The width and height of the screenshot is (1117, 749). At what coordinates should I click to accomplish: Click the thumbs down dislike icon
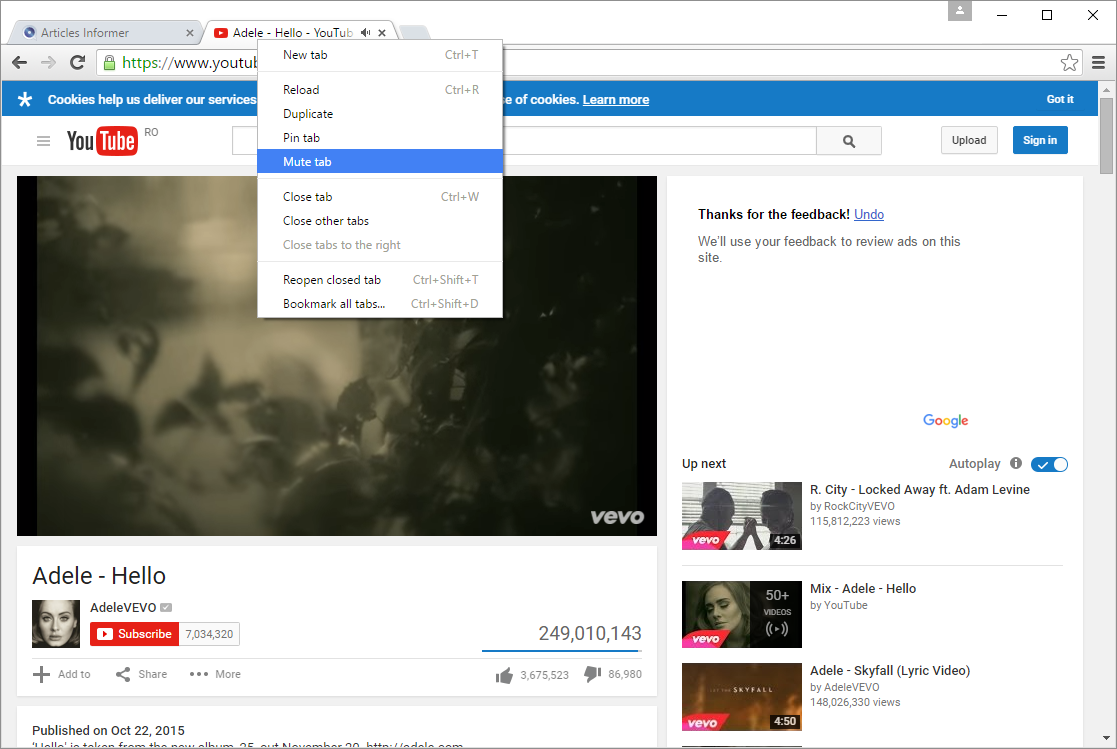592,674
